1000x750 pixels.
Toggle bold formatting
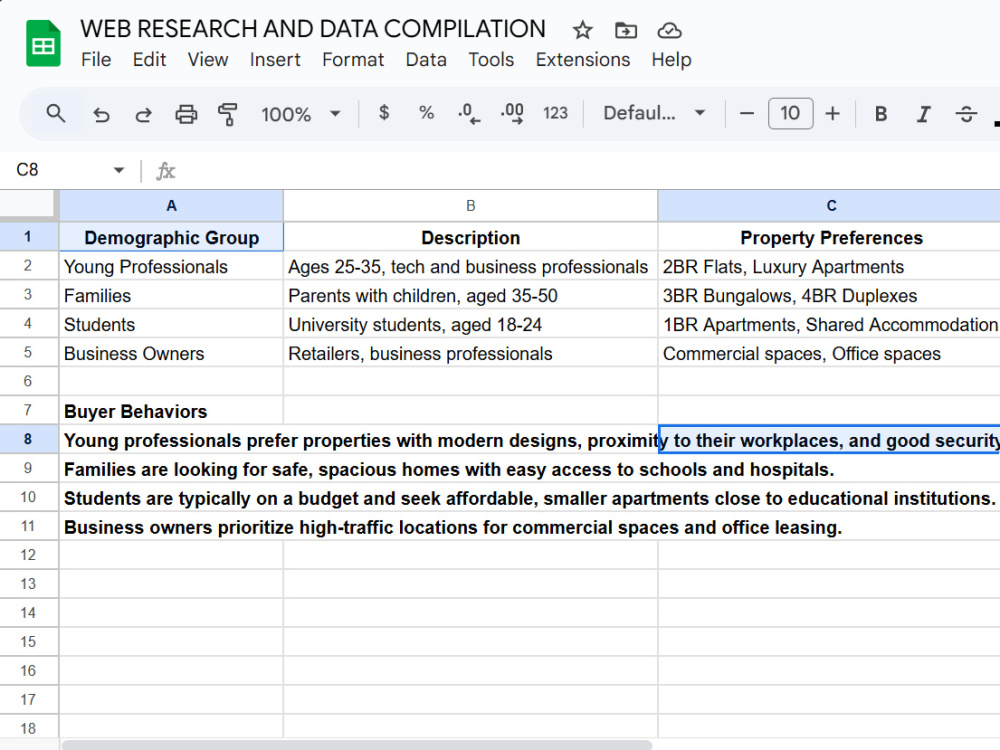tap(881, 114)
